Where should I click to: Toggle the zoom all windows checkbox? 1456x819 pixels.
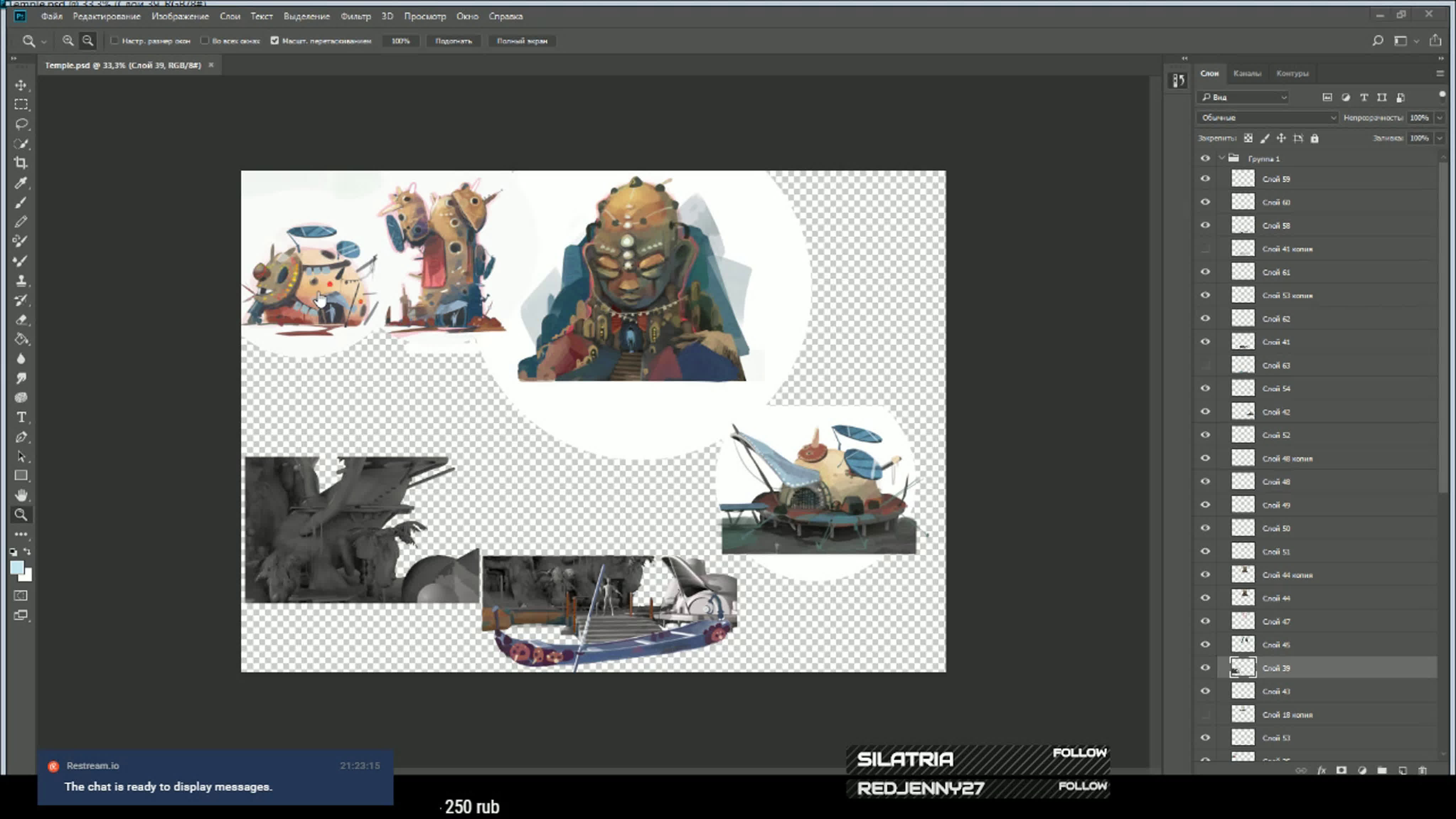(x=205, y=41)
